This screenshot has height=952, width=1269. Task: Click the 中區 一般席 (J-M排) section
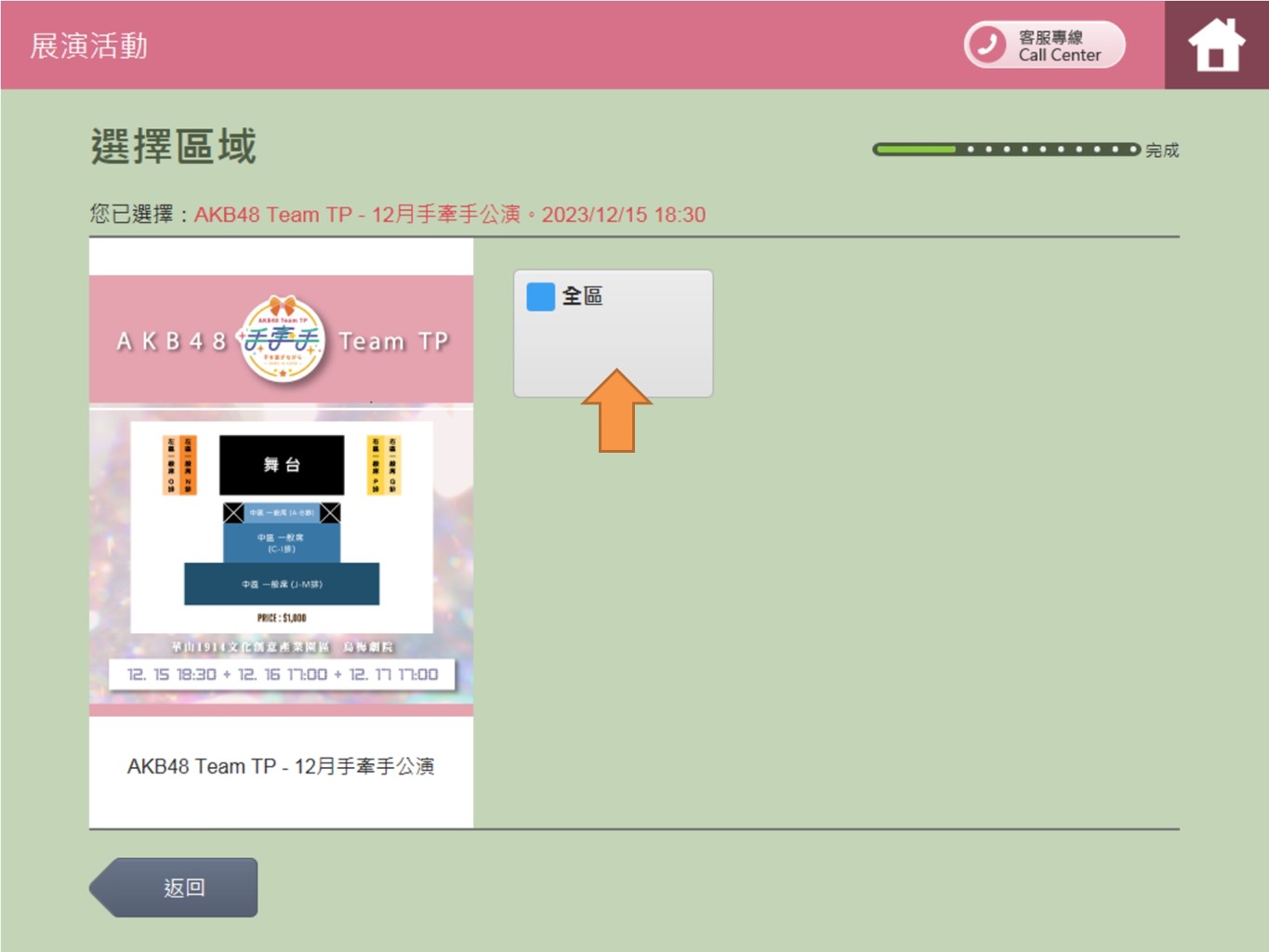(x=282, y=584)
